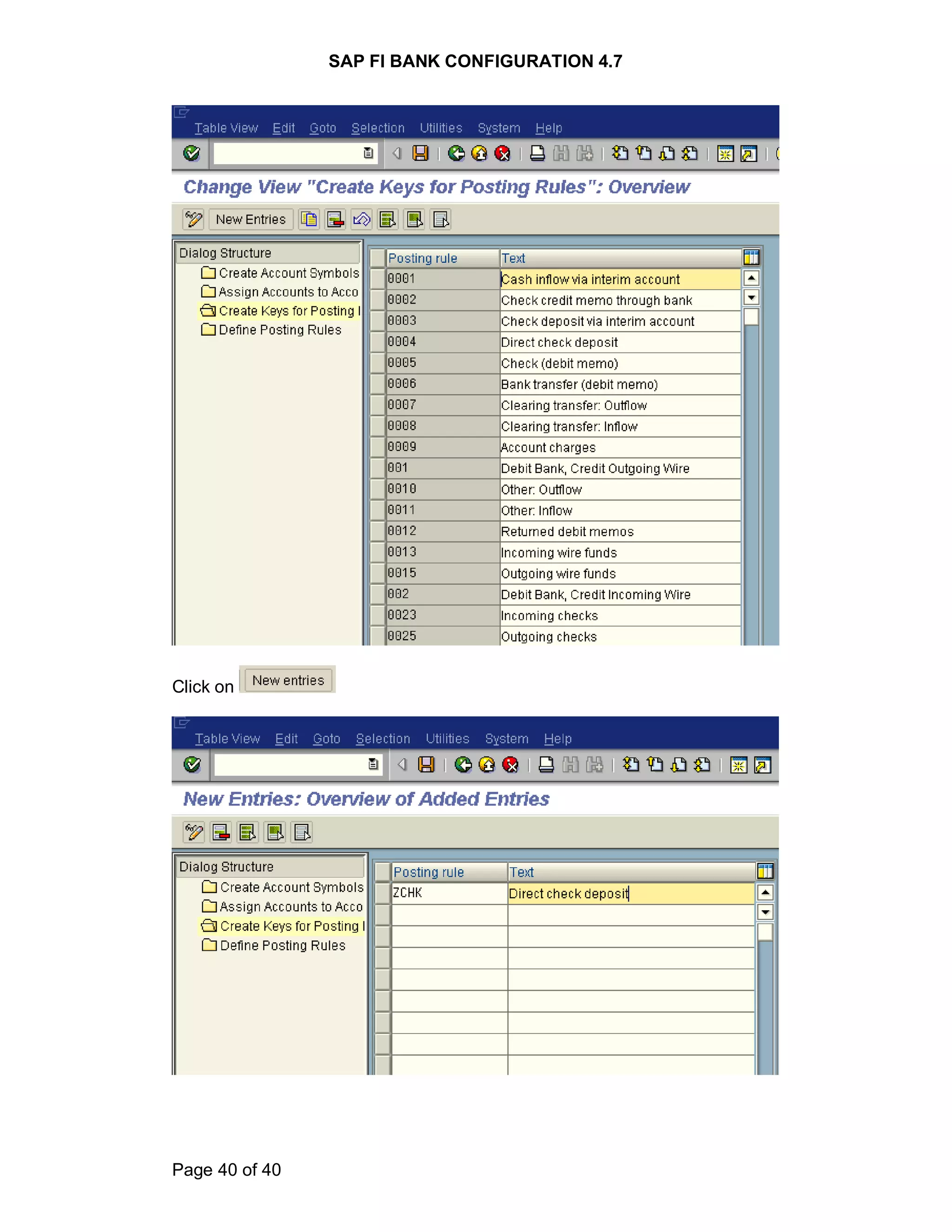Open System menu in New Entries window

tap(507, 739)
